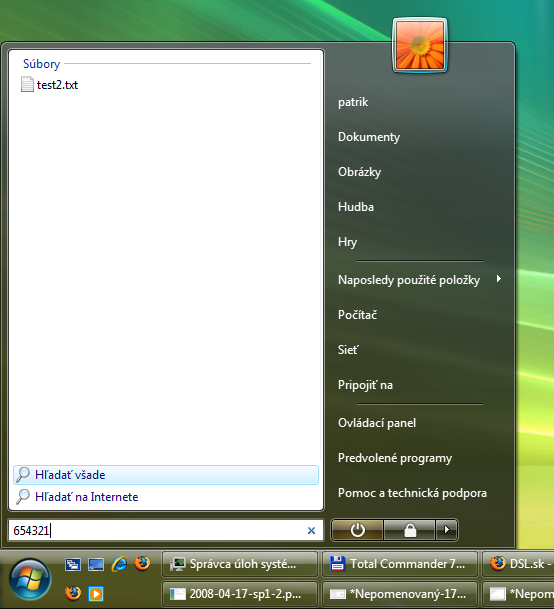Click the power button icon
Image resolution: width=554 pixels, height=609 pixels.
357,530
